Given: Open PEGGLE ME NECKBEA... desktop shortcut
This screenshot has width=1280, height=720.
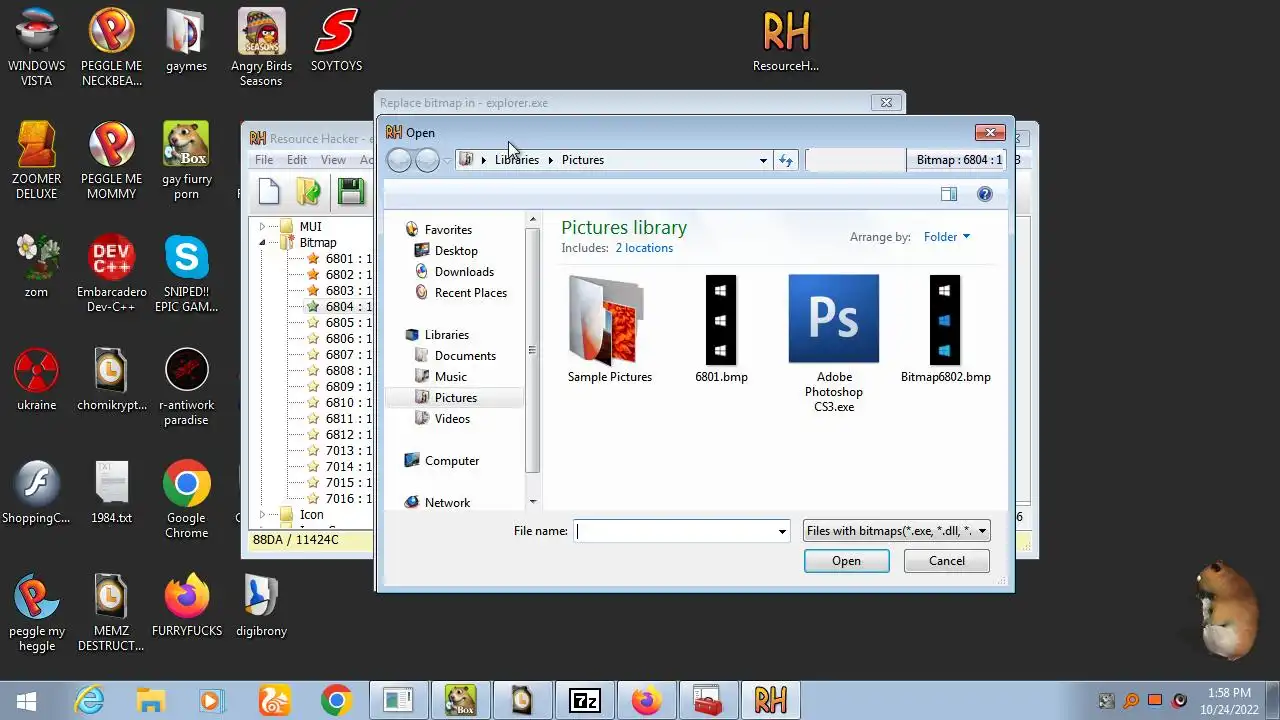Looking at the screenshot, I should point(111,47).
